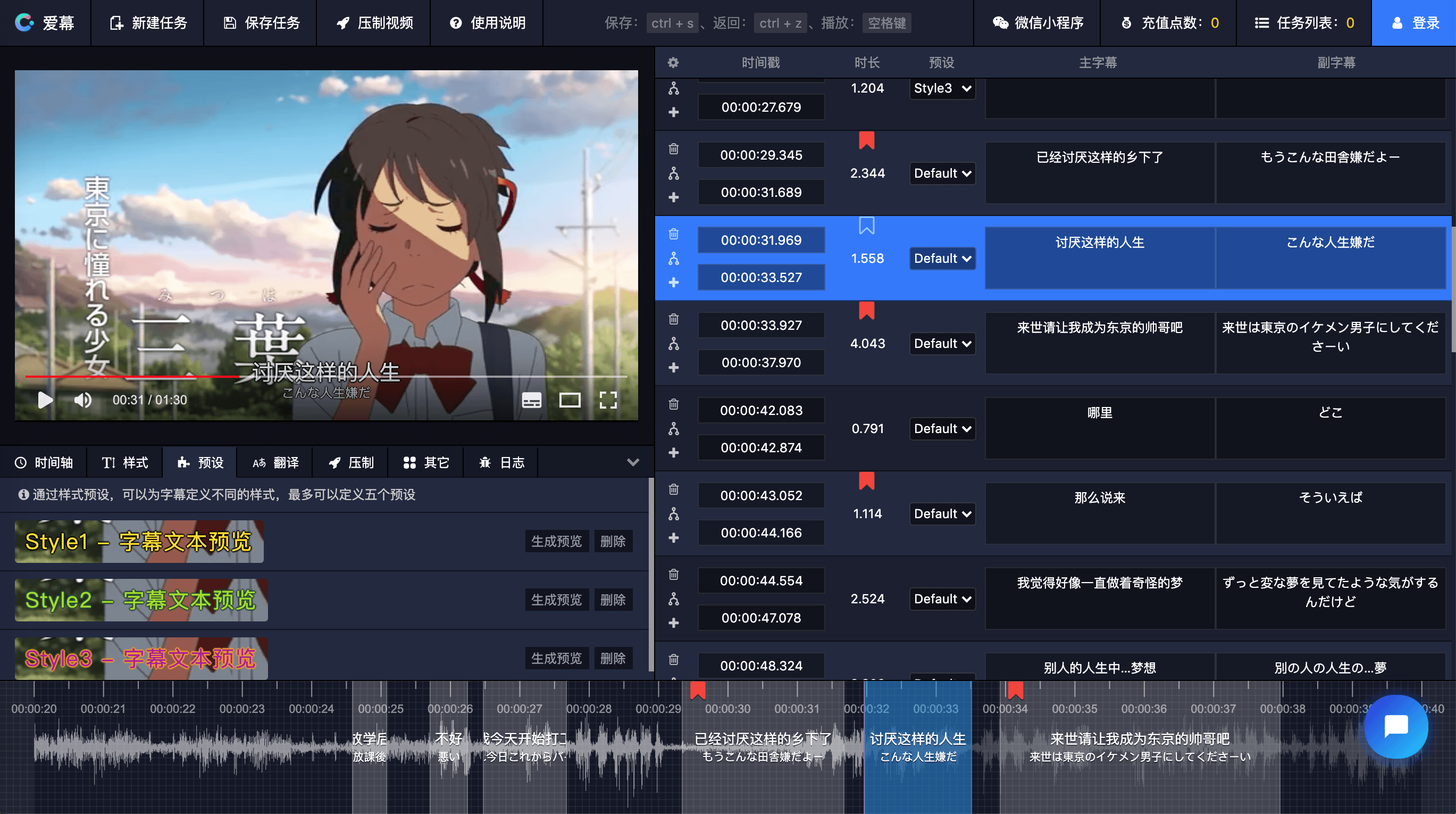Delete subtitle row at 00:00:29.345
1456x814 pixels.
(674, 149)
